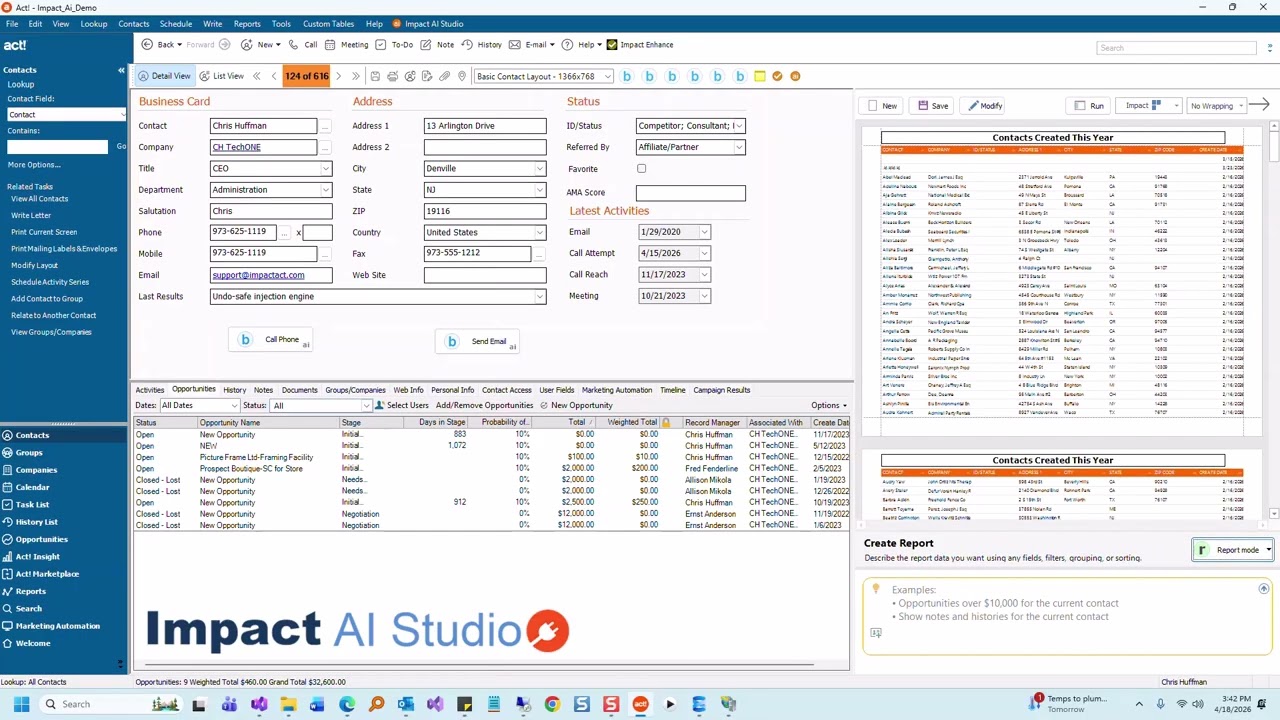
Task: Click the report pane Save button
Action: (932, 106)
